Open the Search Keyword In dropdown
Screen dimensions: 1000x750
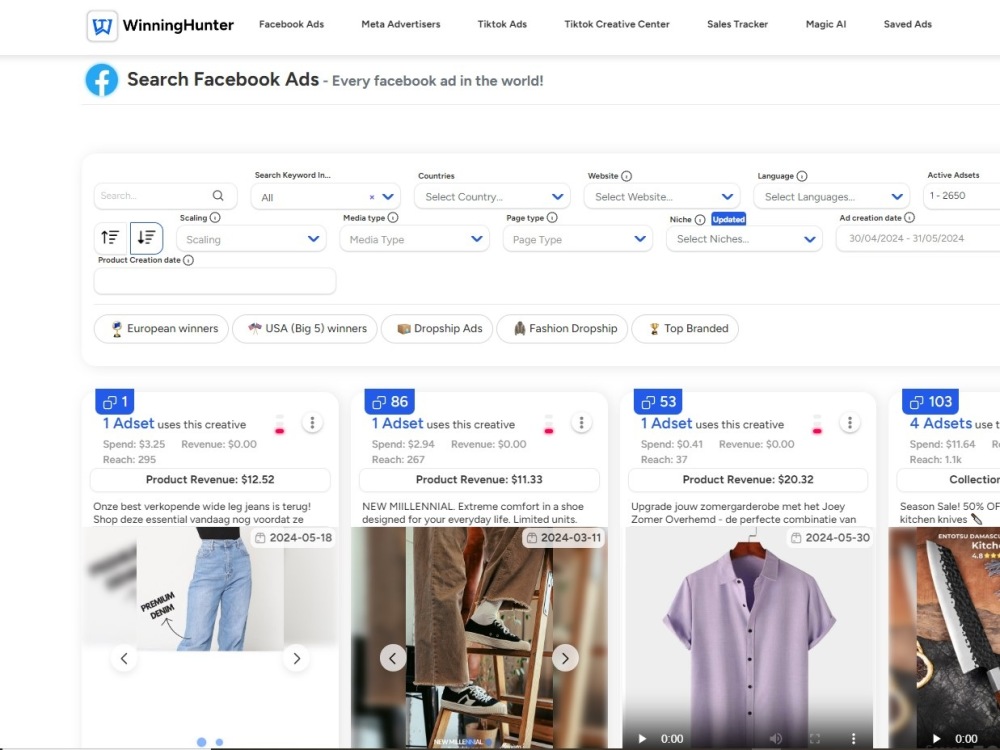point(326,197)
